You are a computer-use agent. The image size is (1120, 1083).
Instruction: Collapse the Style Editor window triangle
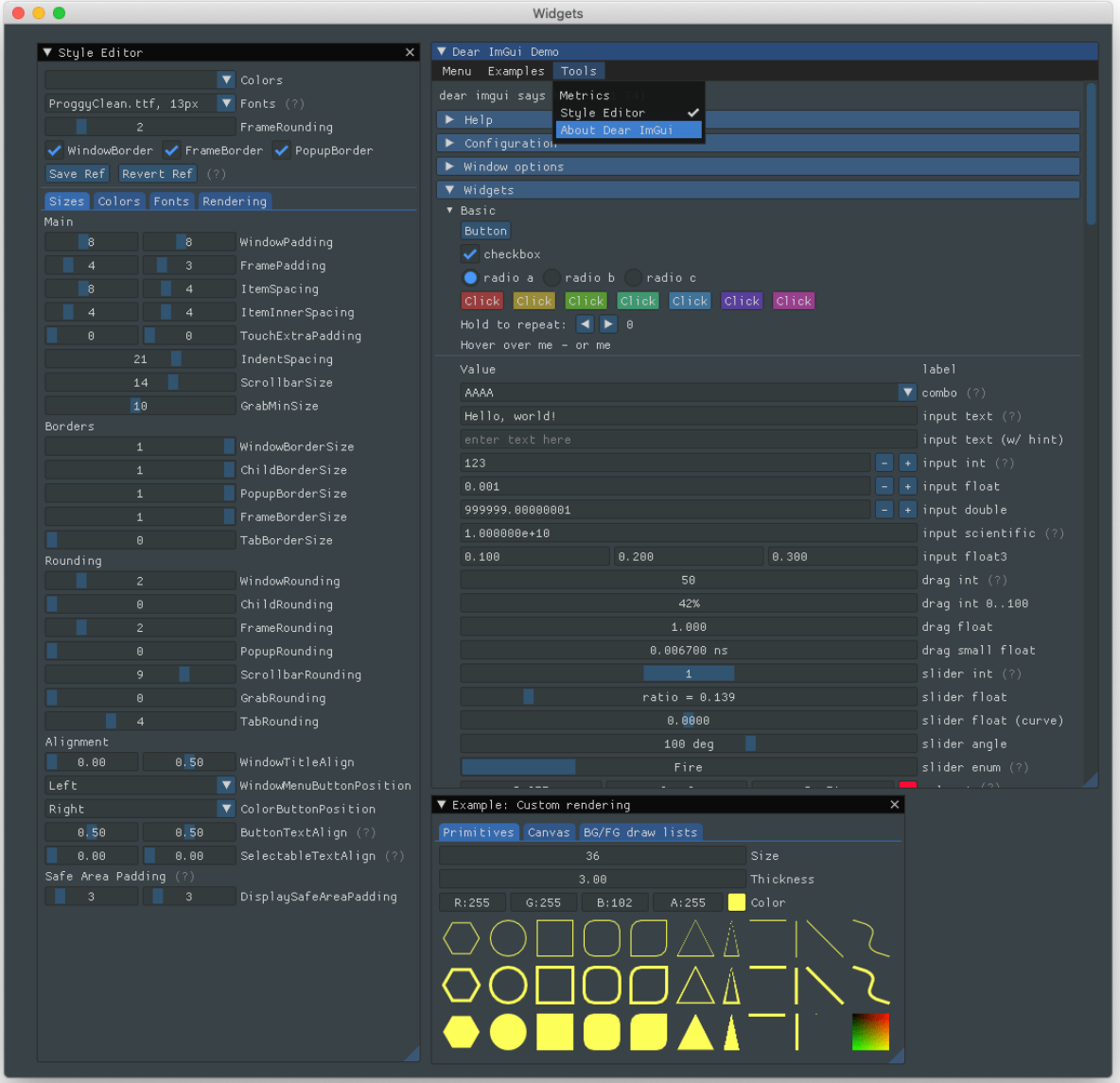coord(47,53)
